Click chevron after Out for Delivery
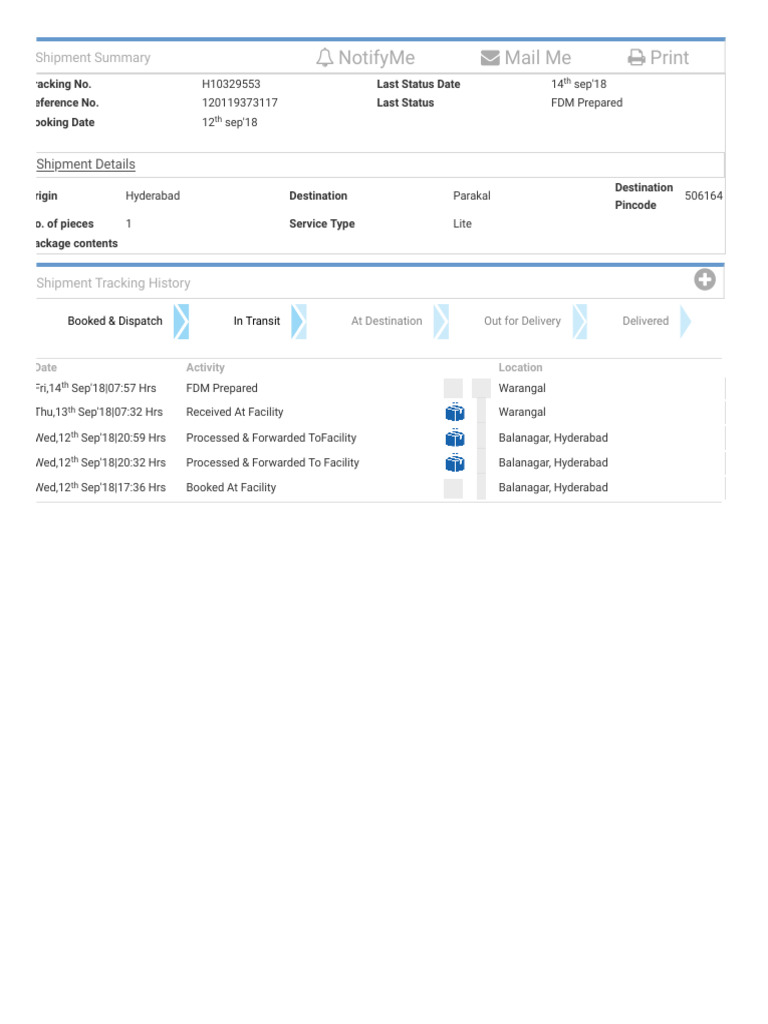The width and height of the screenshot is (768, 1024). [580, 321]
